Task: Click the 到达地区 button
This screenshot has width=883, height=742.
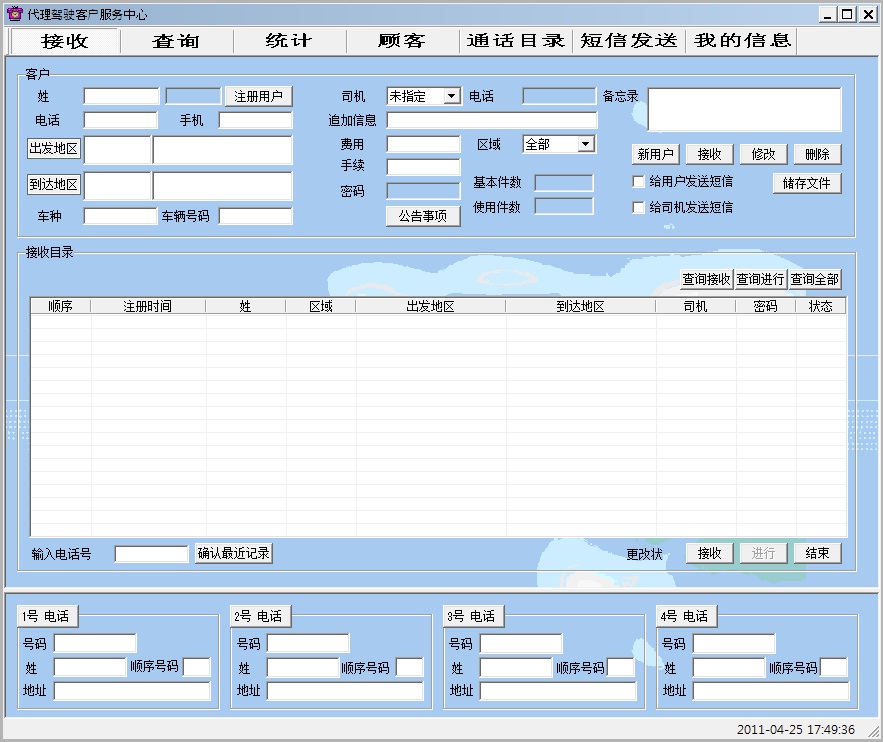Action: tap(53, 185)
